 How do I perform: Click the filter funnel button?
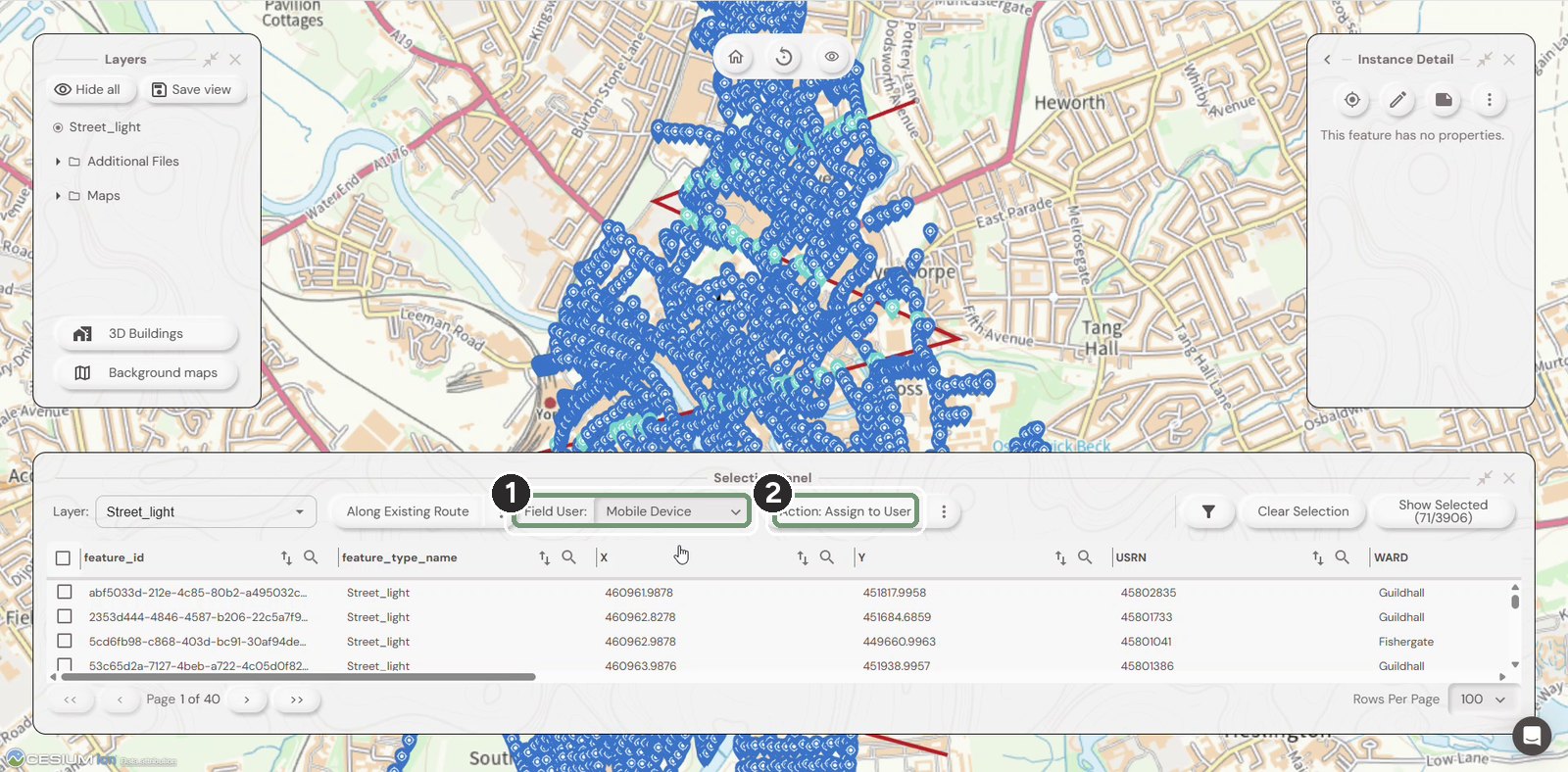1208,511
